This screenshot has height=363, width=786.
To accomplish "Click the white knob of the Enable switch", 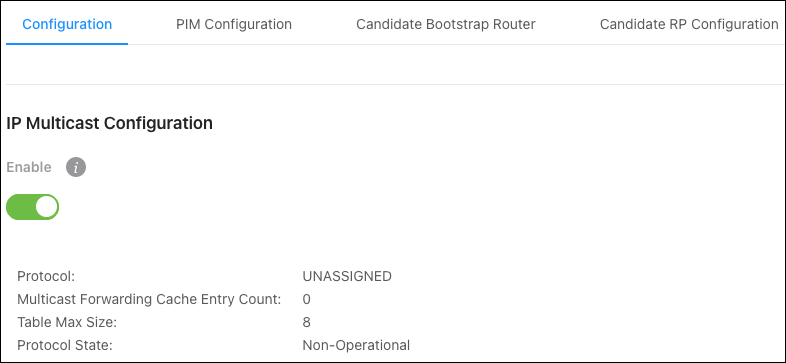I will click(x=46, y=207).
